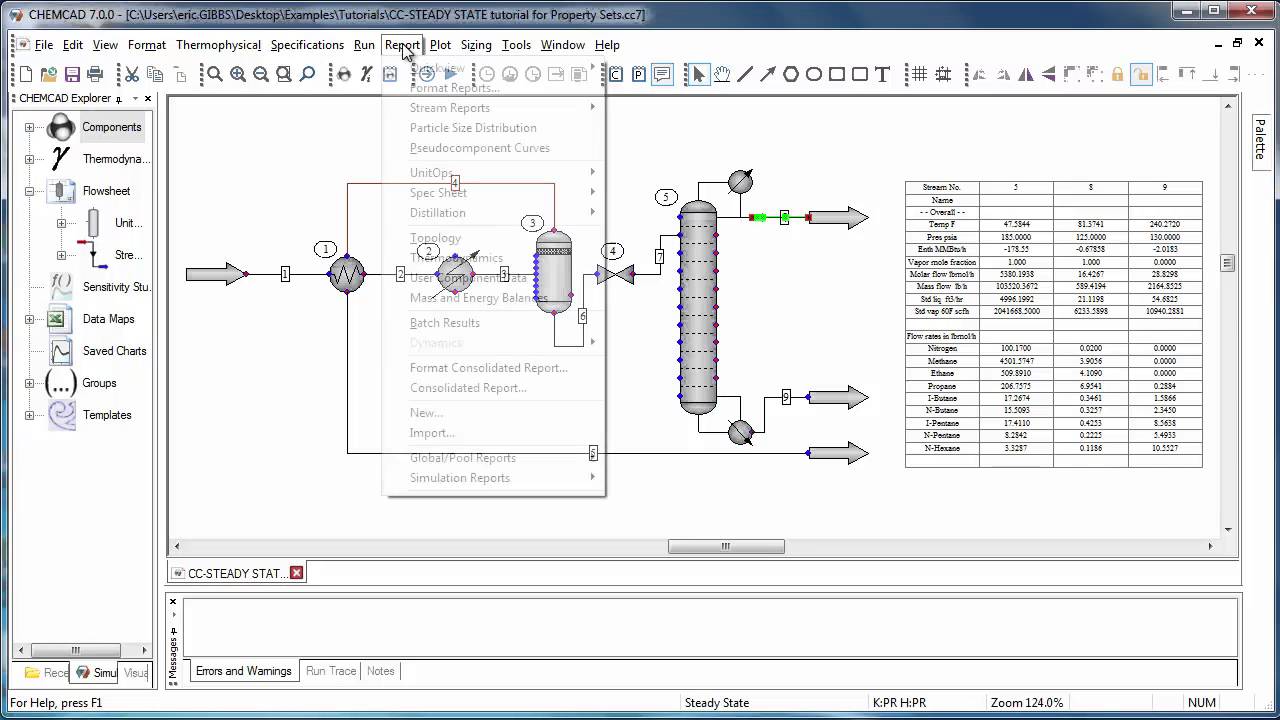1280x720 pixels.
Task: Select the Text tool icon
Action: point(882,74)
